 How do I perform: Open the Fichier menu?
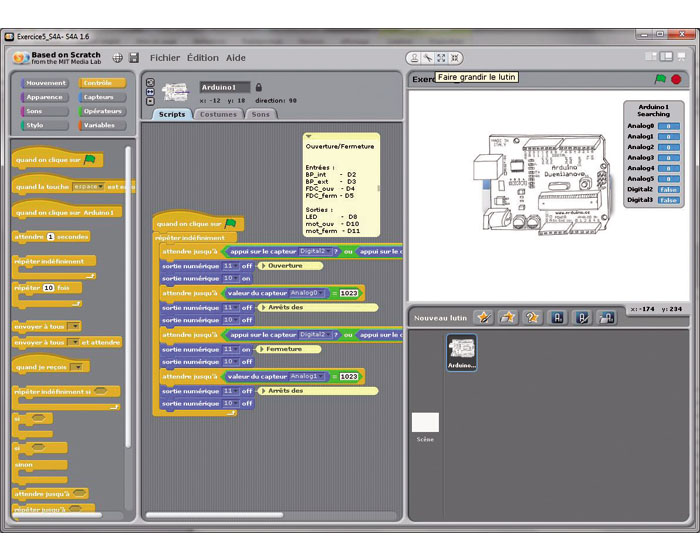pos(165,58)
